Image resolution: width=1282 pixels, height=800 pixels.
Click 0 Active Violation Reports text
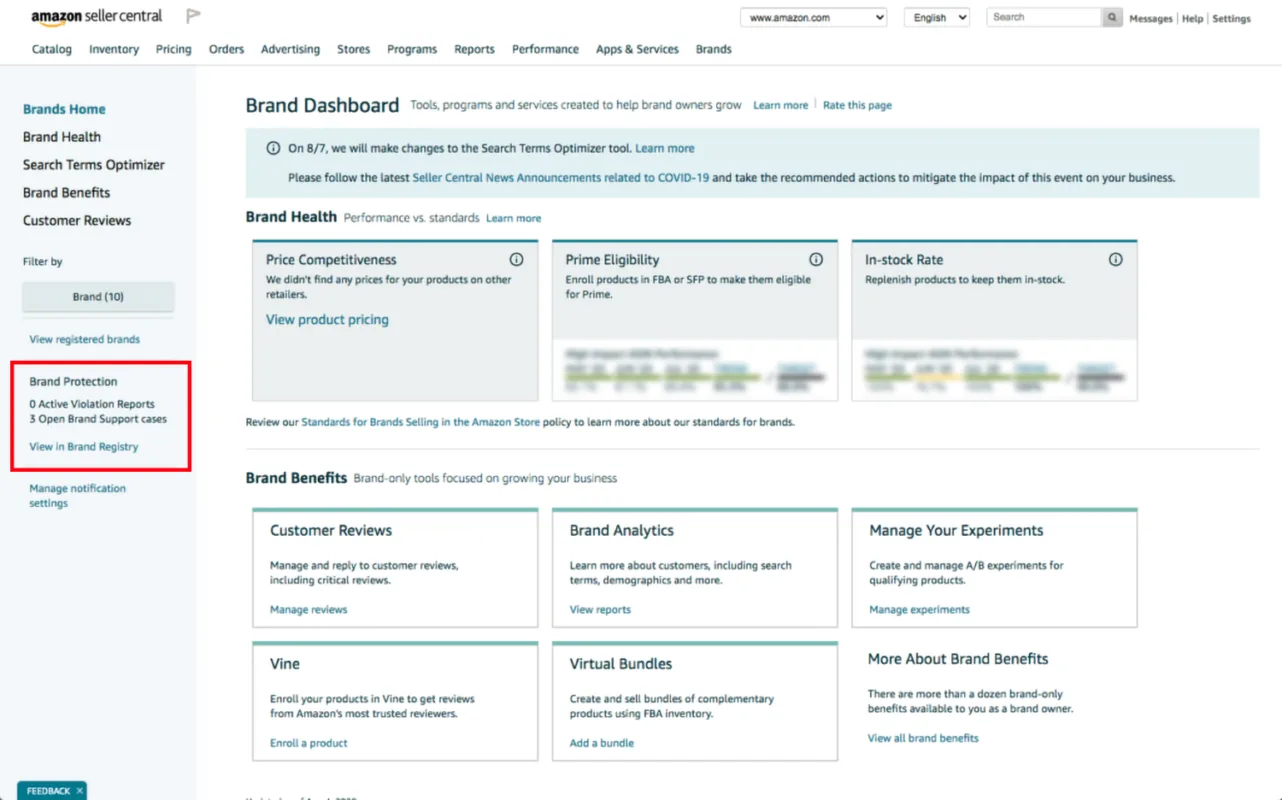(92, 405)
